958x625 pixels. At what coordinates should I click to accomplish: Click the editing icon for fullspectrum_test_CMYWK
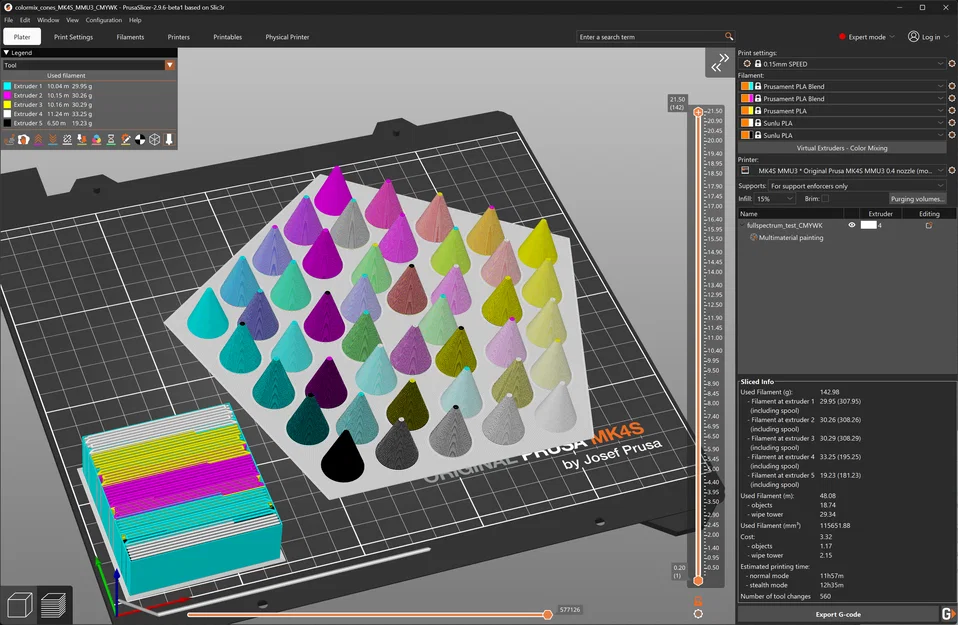929,225
